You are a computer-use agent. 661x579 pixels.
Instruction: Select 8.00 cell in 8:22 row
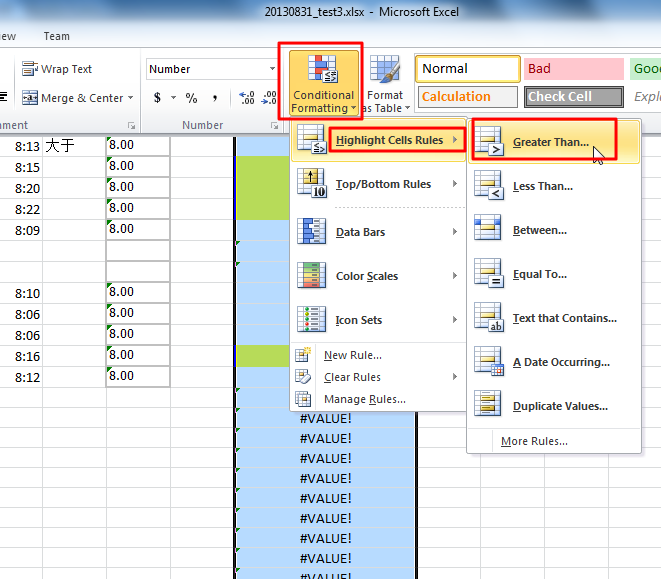point(138,208)
